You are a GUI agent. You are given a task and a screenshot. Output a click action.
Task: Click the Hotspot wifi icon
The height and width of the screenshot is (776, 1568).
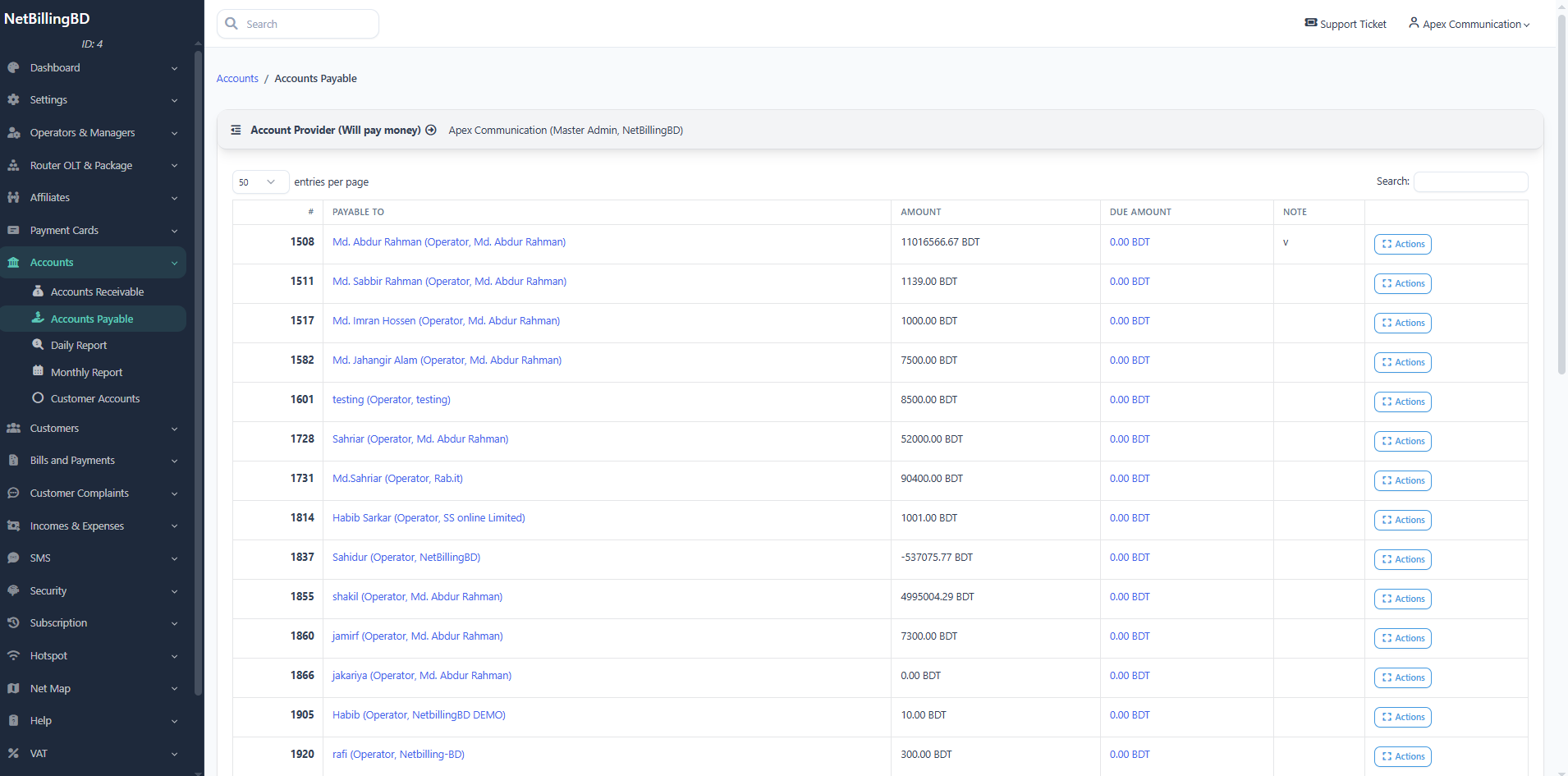tap(13, 655)
